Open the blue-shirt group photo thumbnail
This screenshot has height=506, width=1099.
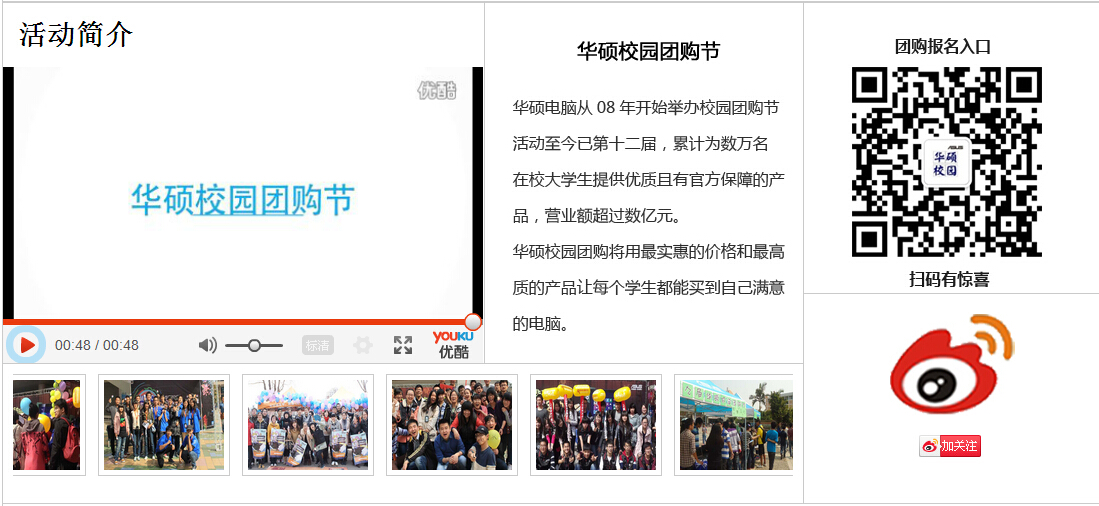(x=164, y=425)
